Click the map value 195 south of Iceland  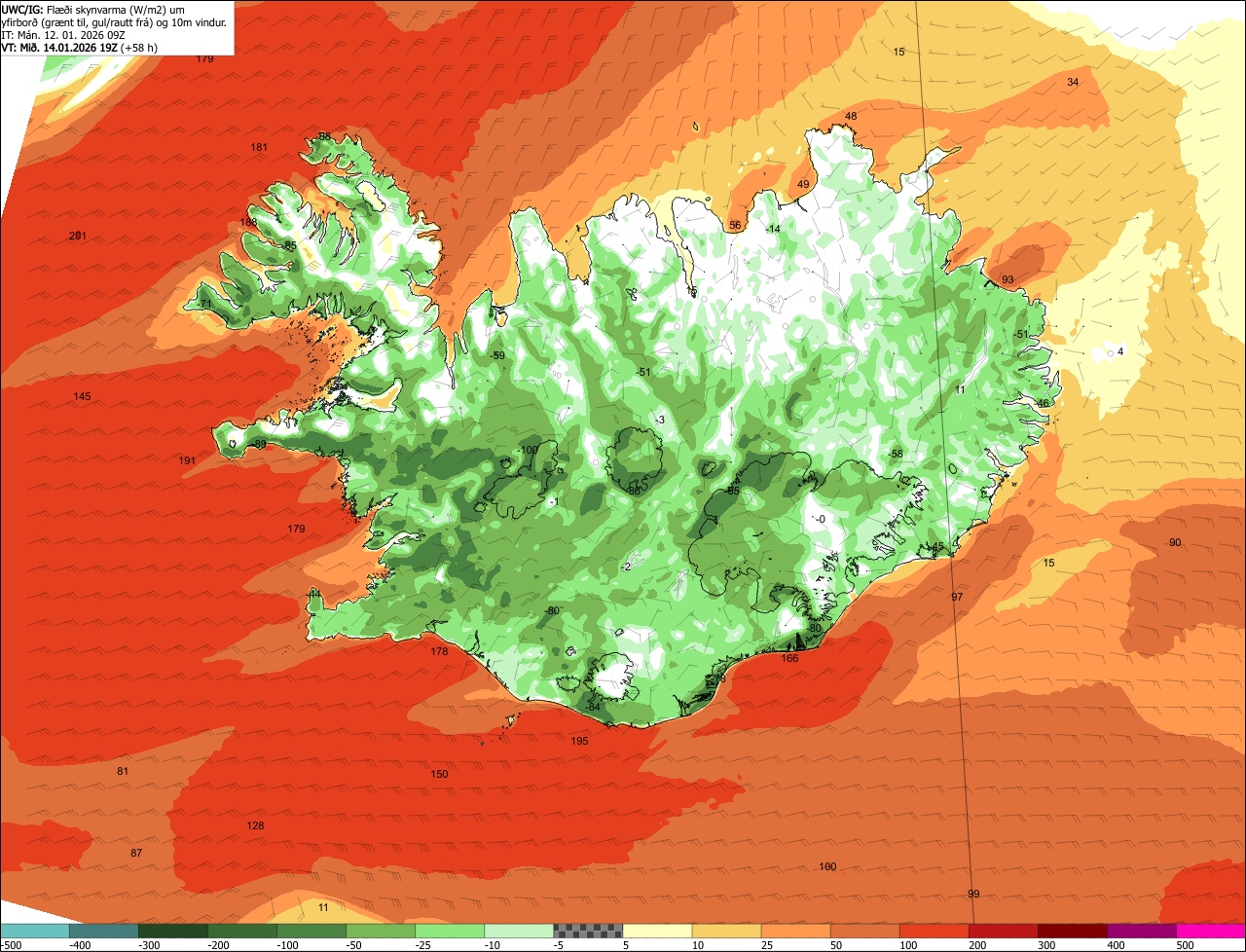tap(579, 741)
